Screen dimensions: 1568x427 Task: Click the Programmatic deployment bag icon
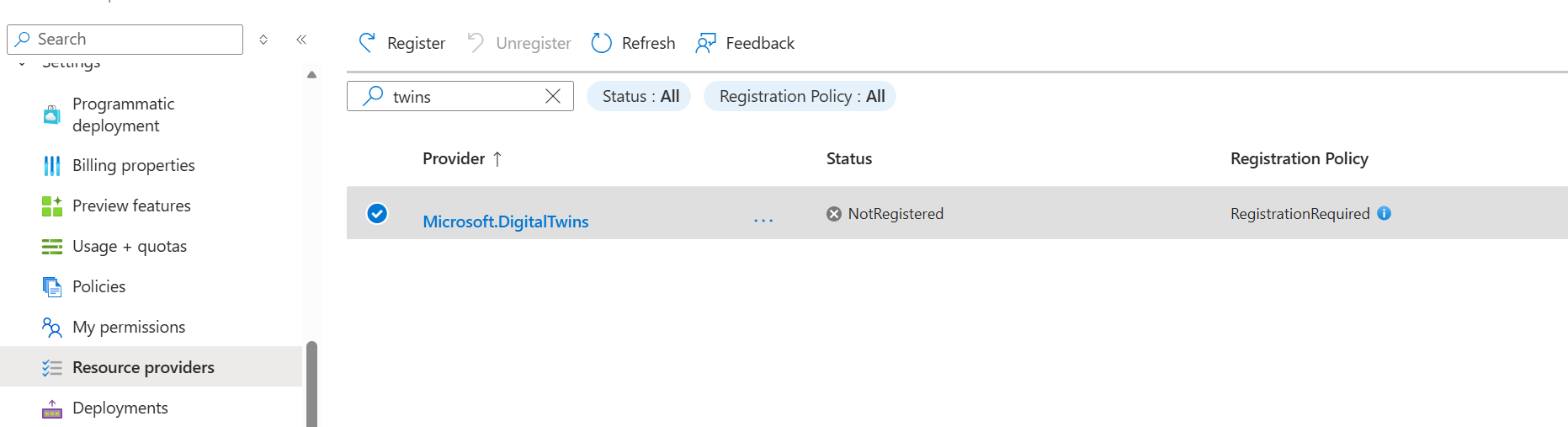coord(52,115)
